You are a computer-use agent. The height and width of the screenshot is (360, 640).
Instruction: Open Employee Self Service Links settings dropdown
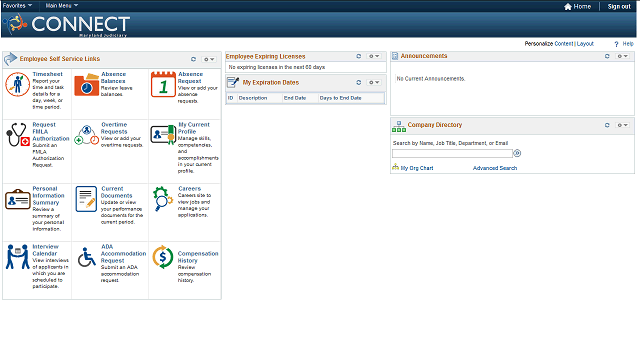(x=209, y=60)
